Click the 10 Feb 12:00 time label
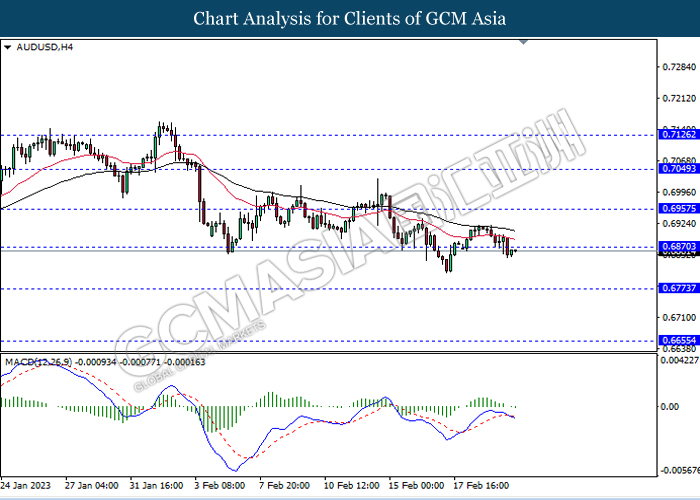Screen dimensions: 700x500 (x=351, y=485)
